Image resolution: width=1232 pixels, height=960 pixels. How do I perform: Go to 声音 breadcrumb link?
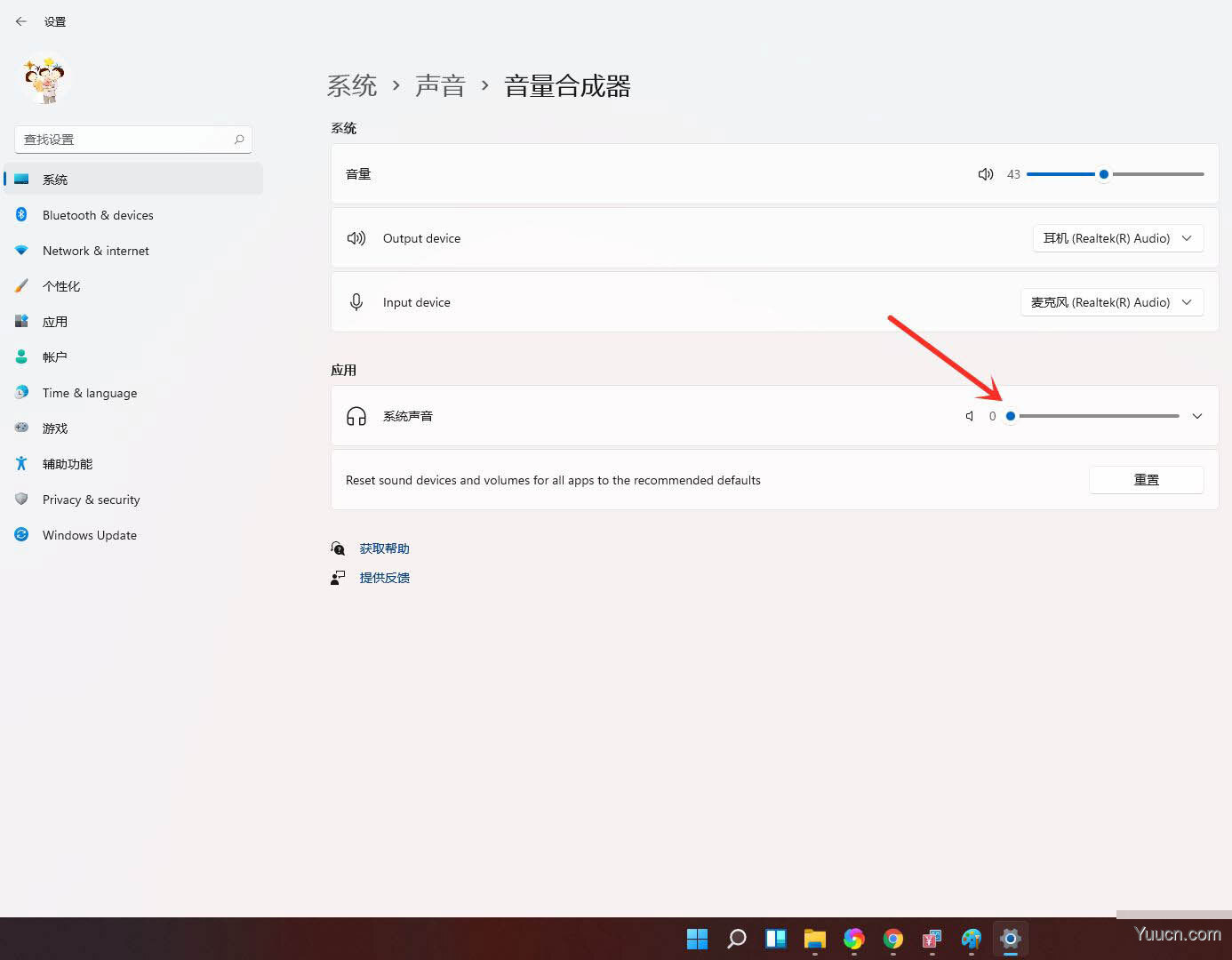point(440,86)
